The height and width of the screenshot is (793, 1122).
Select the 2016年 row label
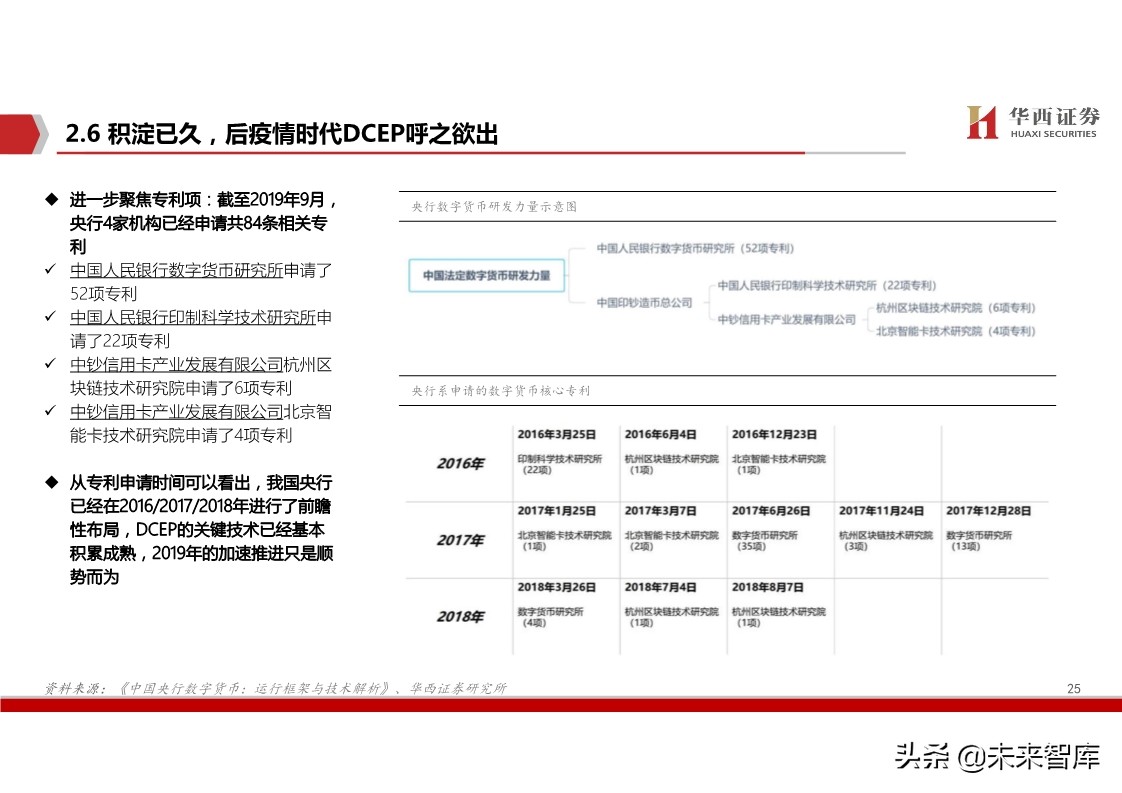pos(460,462)
